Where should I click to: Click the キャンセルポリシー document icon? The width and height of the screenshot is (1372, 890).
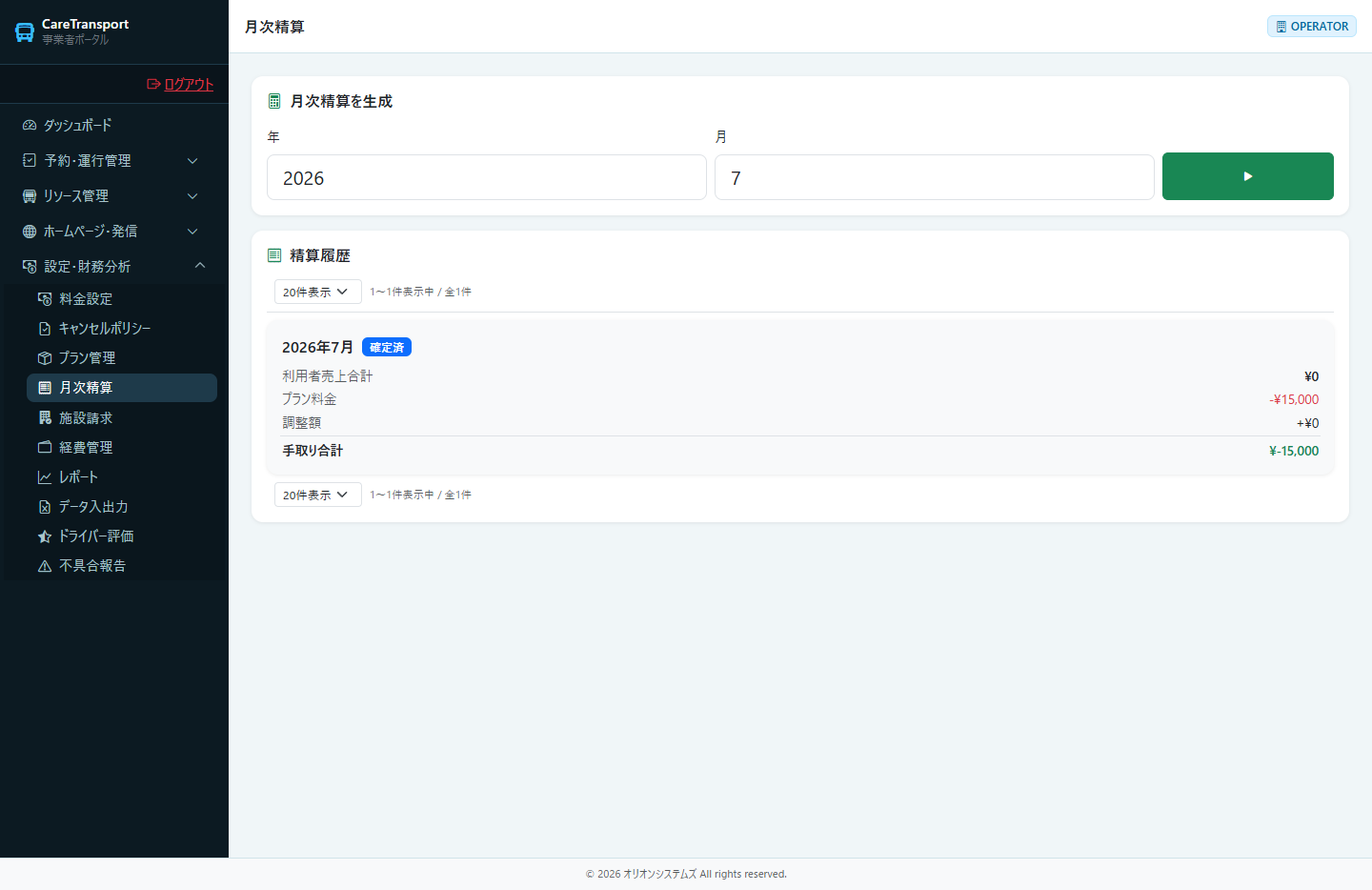[45, 329]
